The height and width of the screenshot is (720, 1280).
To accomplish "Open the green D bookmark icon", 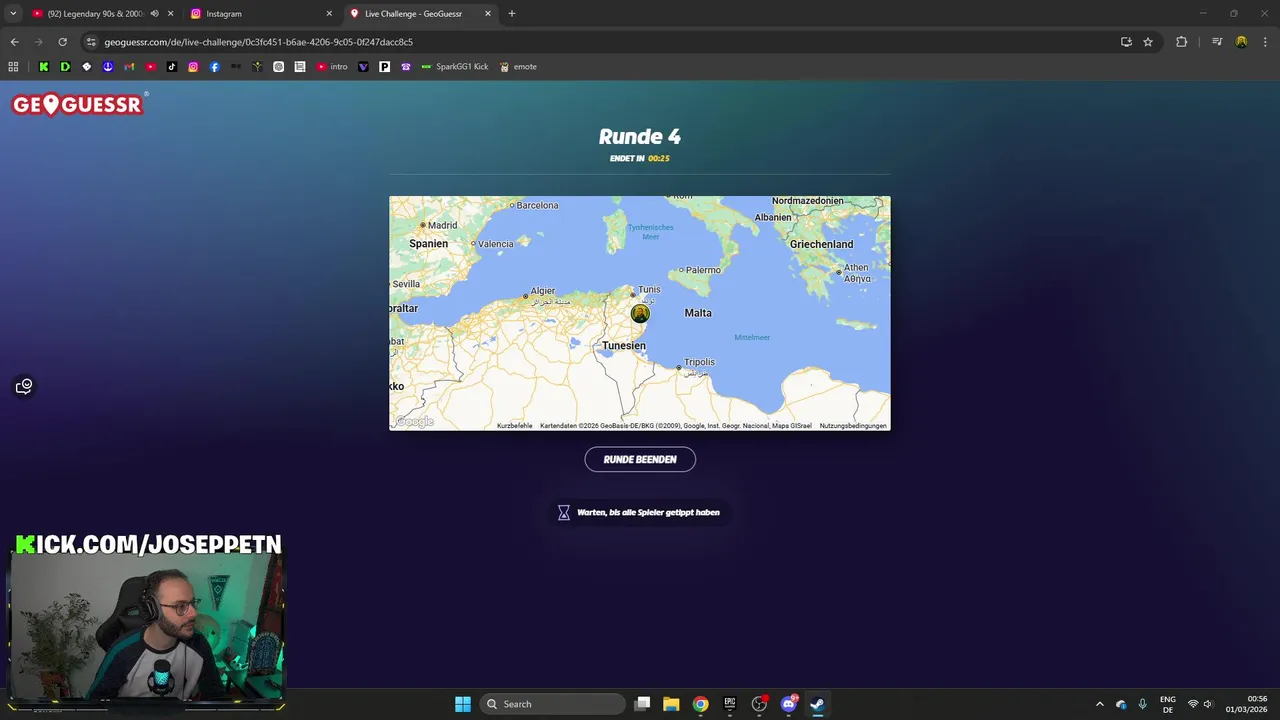I will pos(65,67).
